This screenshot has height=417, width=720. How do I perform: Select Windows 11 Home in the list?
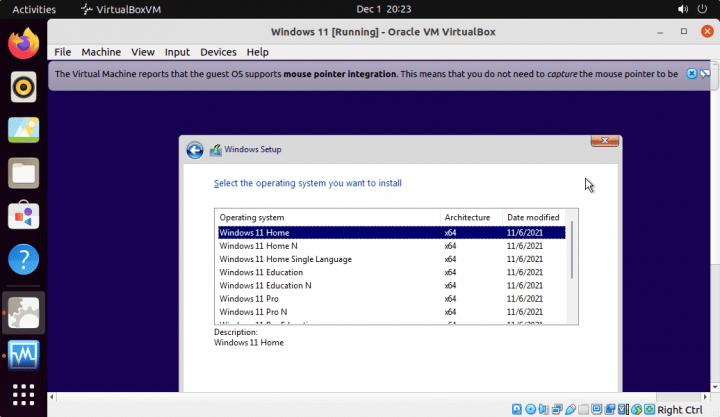click(x=392, y=232)
